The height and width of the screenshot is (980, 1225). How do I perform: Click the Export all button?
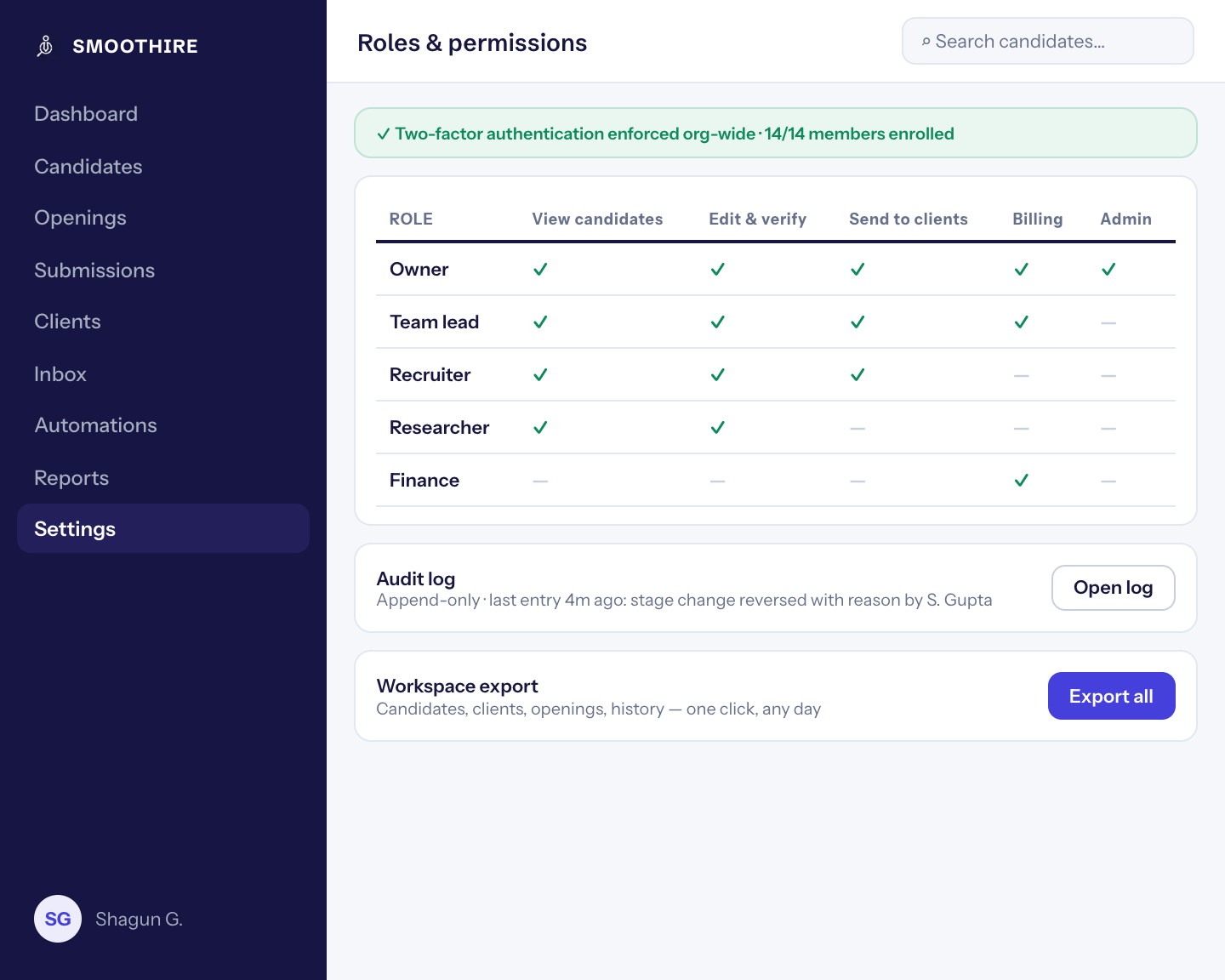[1111, 696]
